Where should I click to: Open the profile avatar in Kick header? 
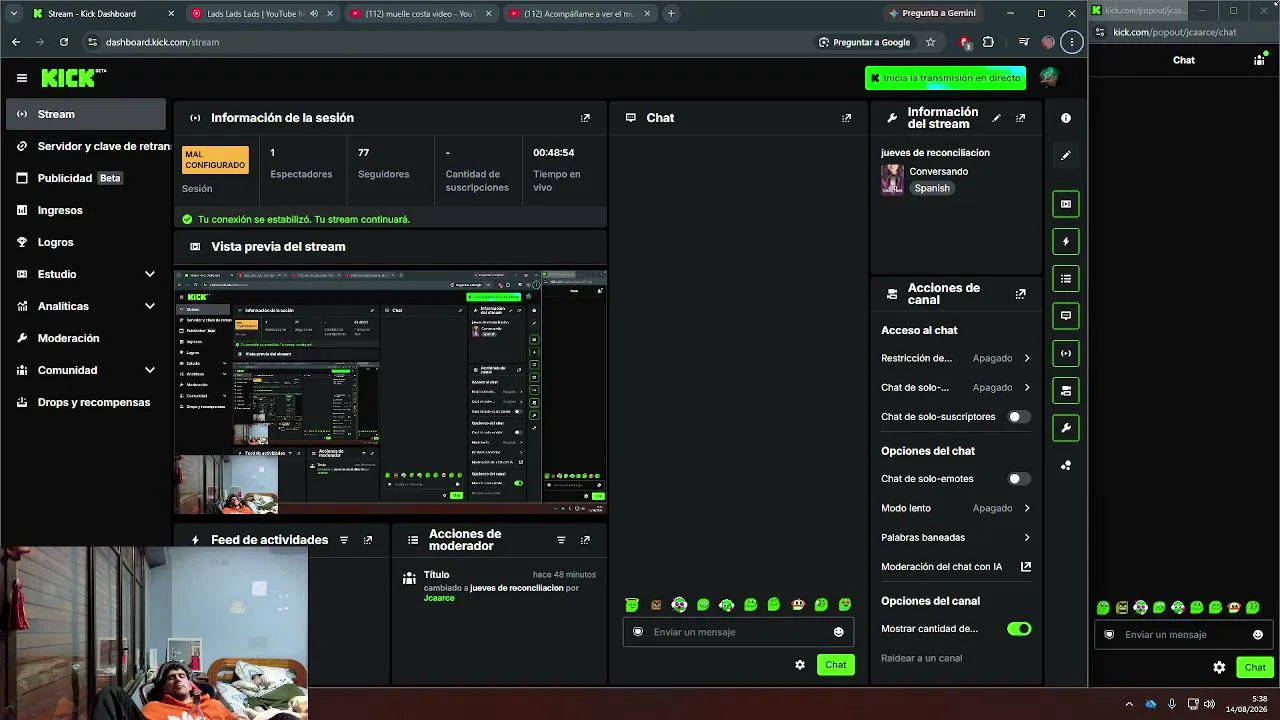pos(1048,77)
